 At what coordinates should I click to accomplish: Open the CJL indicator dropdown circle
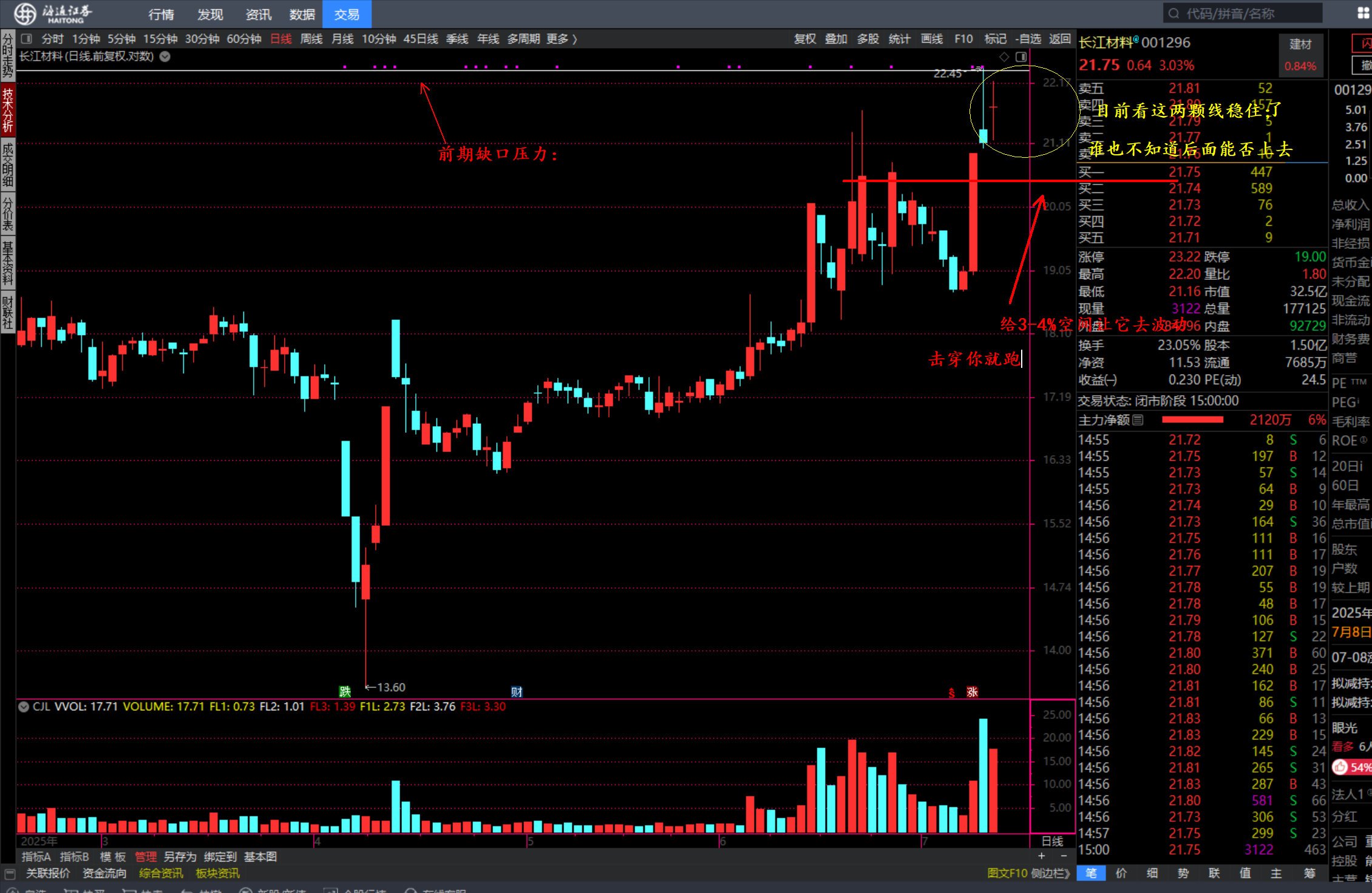coord(24,707)
